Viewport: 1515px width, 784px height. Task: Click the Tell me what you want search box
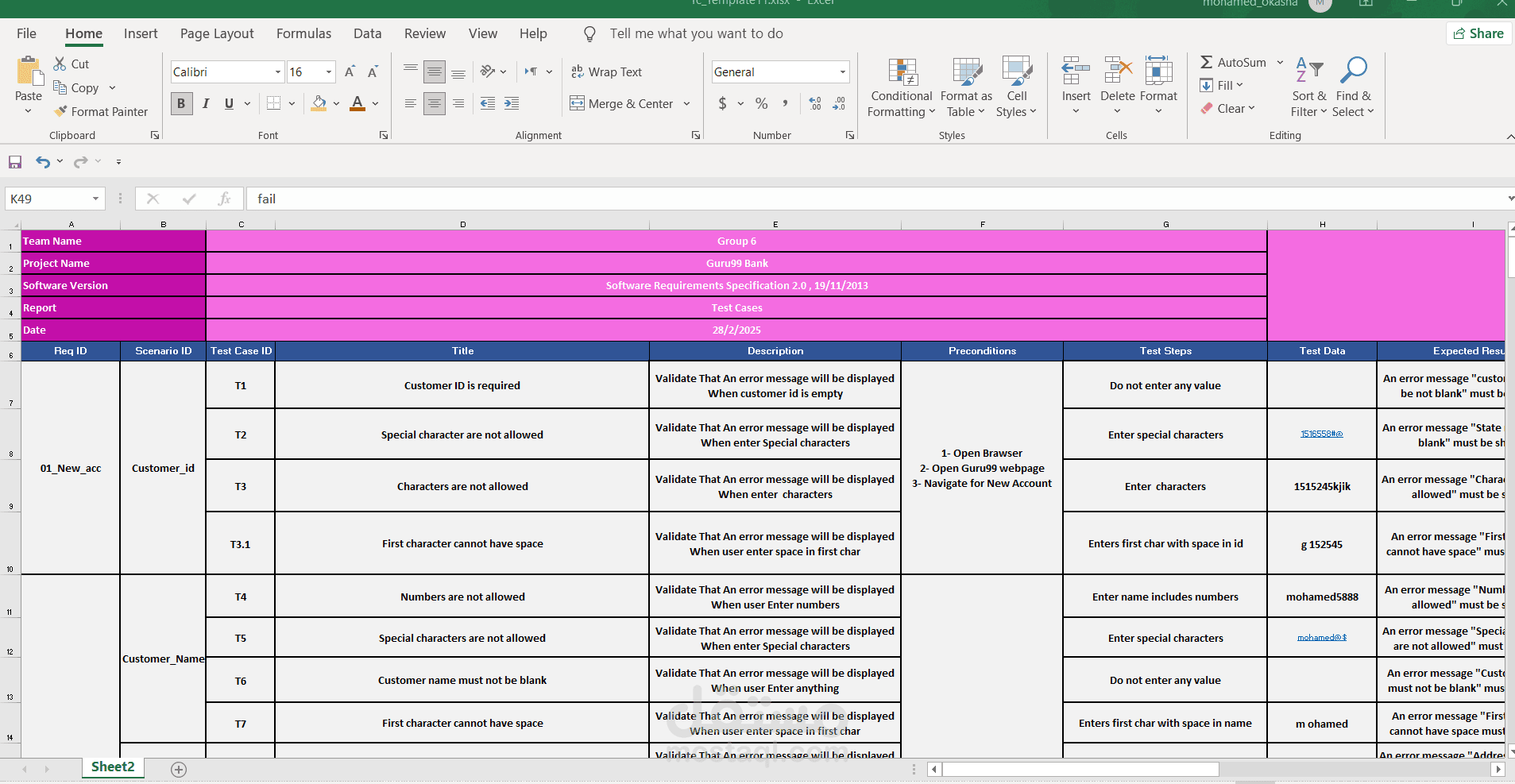(x=696, y=33)
